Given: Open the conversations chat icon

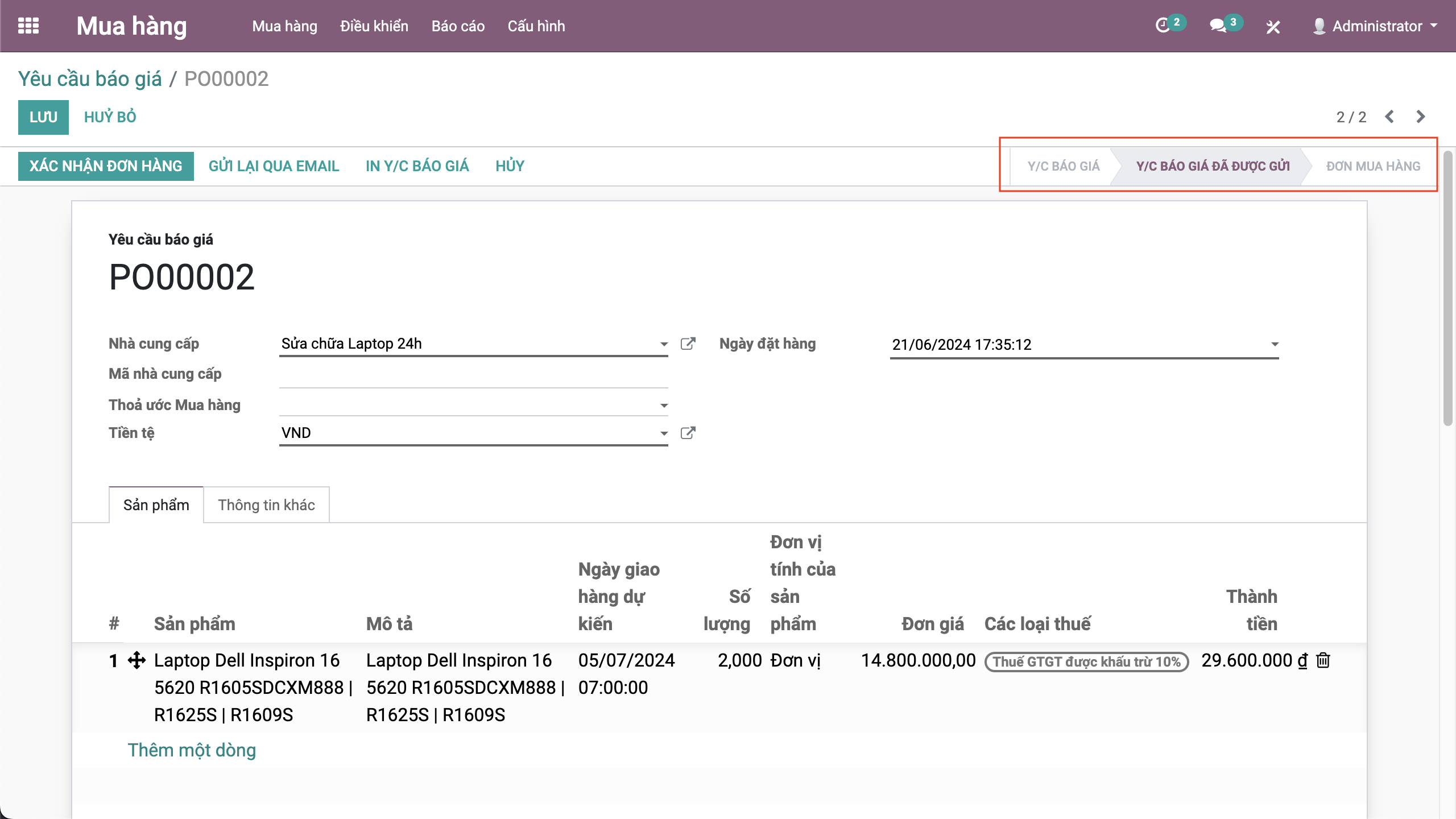Looking at the screenshot, I should [x=1218, y=26].
